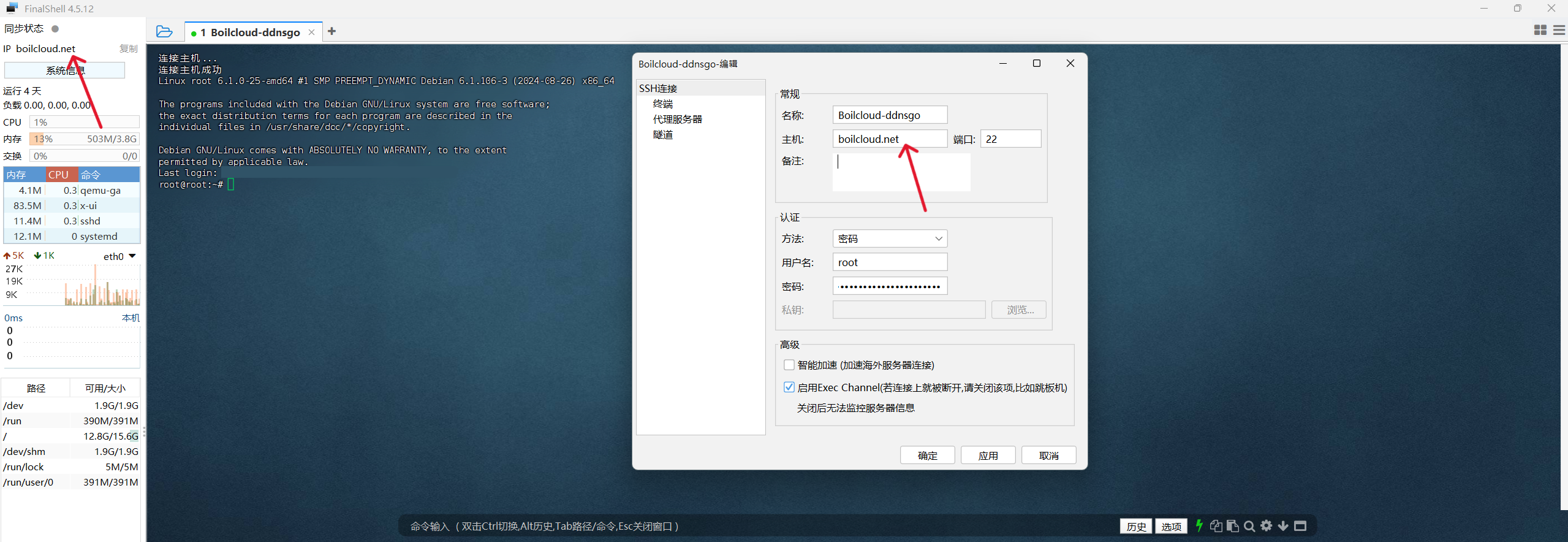Click the 确定 button
The width and height of the screenshot is (1568, 542).
click(928, 455)
